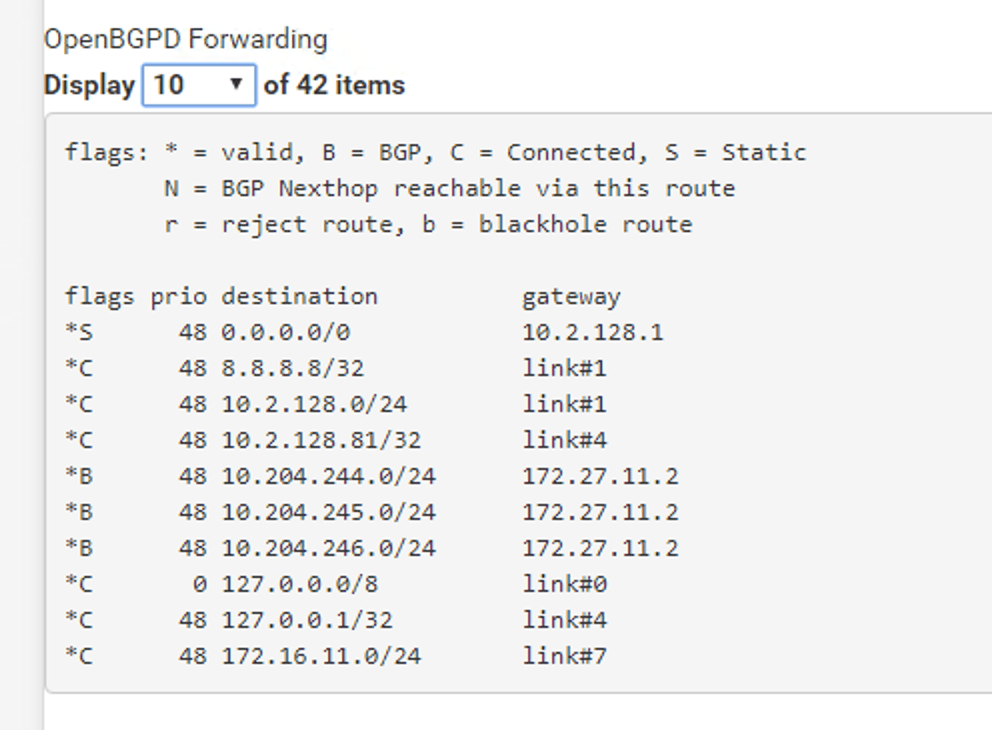Select the 10.204.245.0/24 BGP route
Image resolution: width=992 pixels, height=730 pixels.
pos(328,512)
